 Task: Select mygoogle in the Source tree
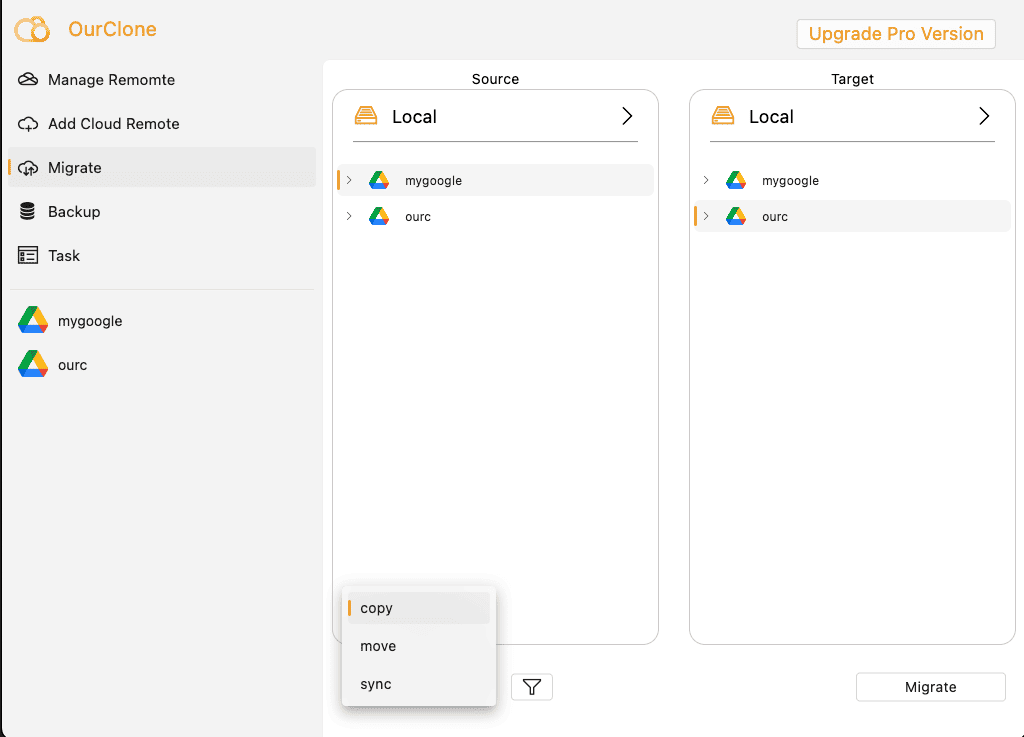[x=433, y=181]
